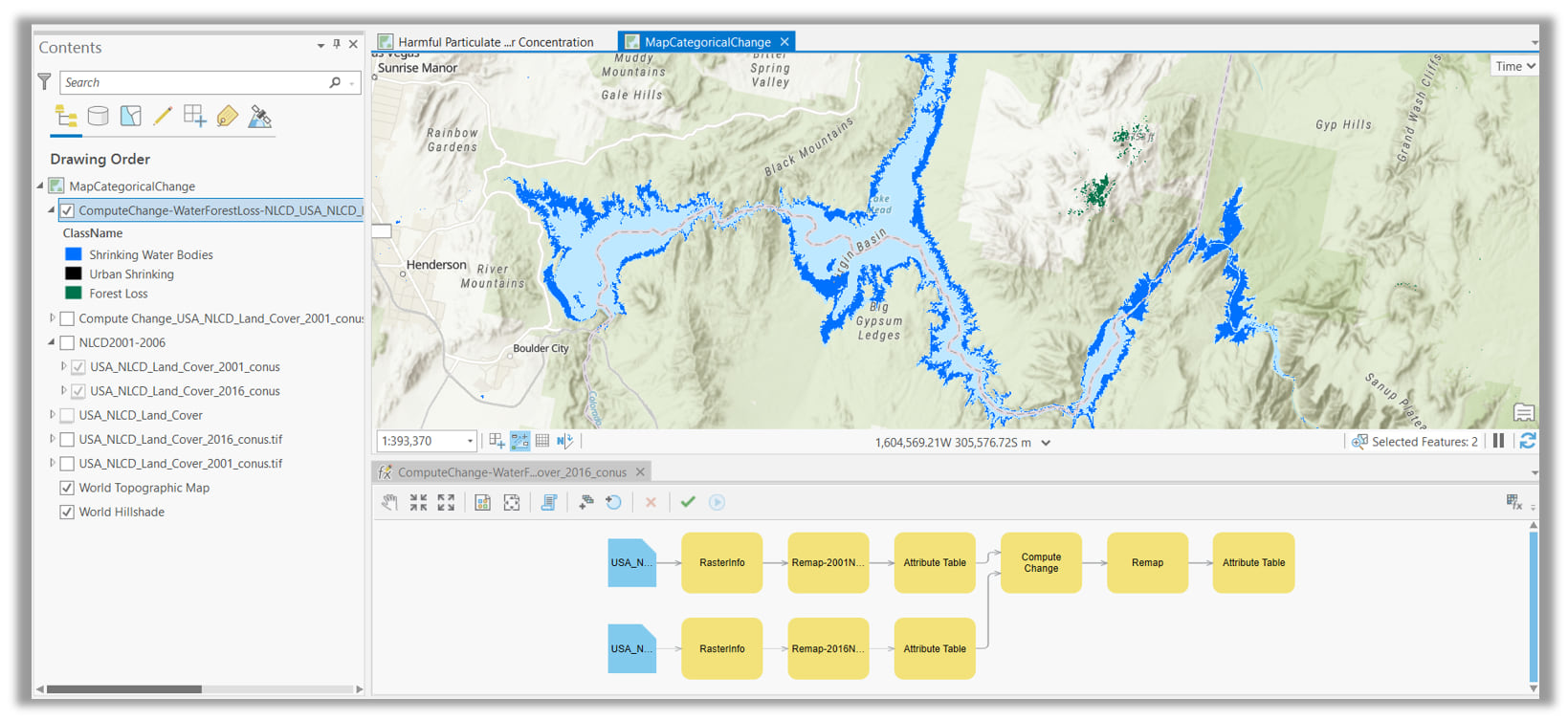
Task: Open the Time dropdown on the map
Action: (x=1515, y=66)
